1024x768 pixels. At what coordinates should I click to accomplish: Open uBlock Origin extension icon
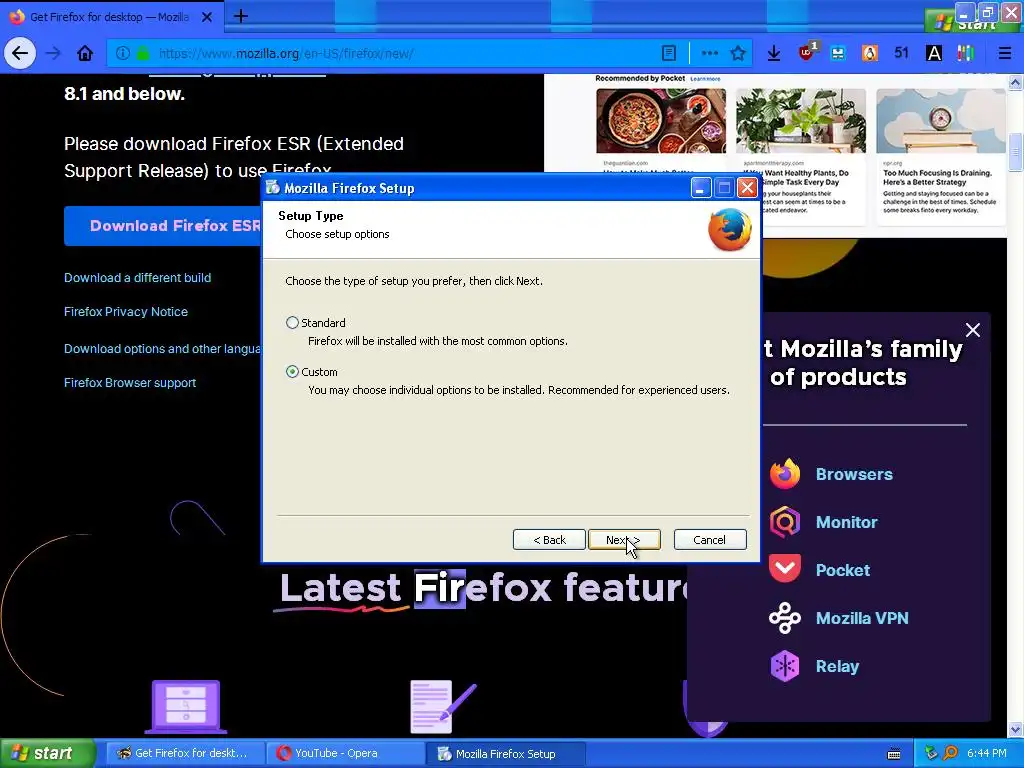pos(807,52)
